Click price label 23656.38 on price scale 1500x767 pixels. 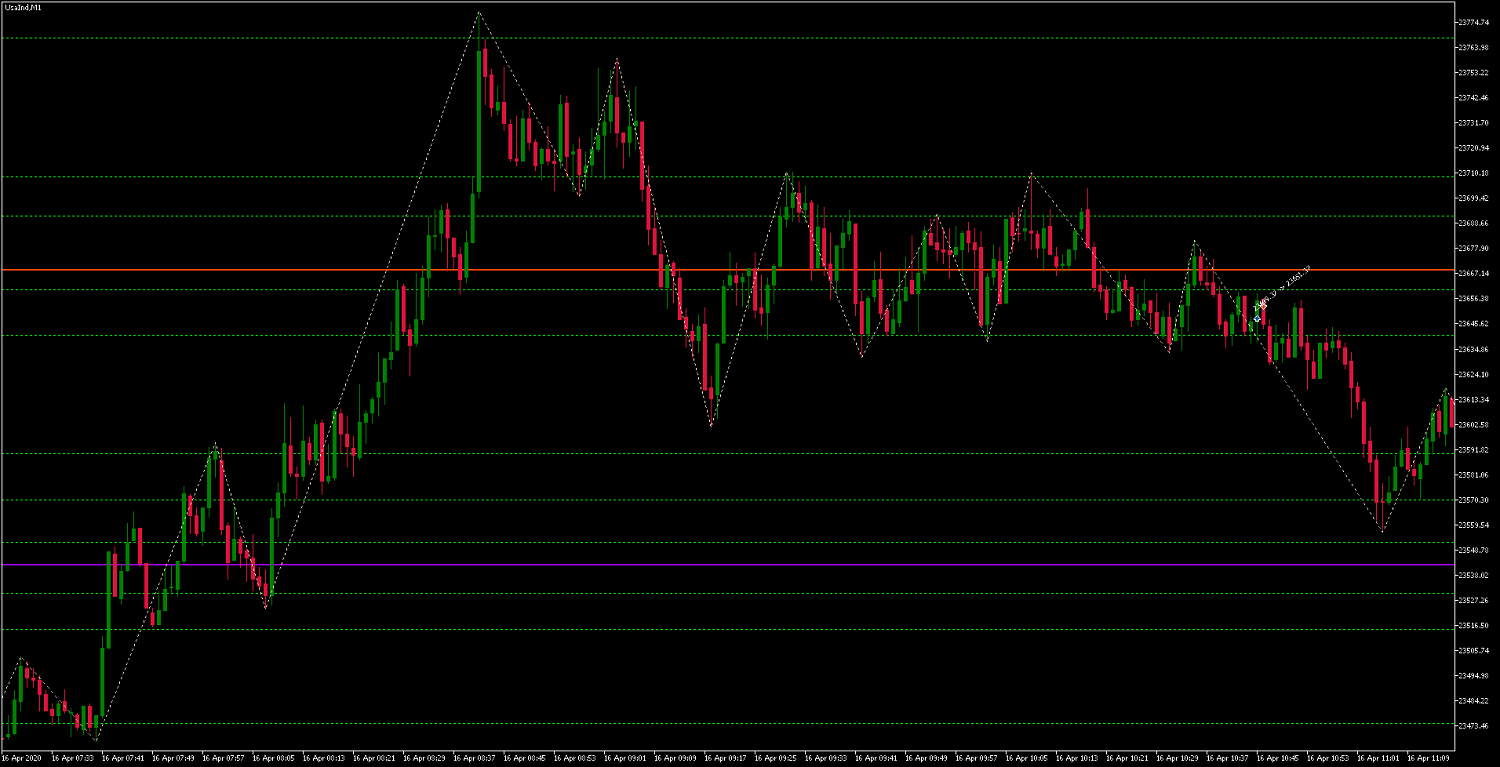click(x=1474, y=298)
